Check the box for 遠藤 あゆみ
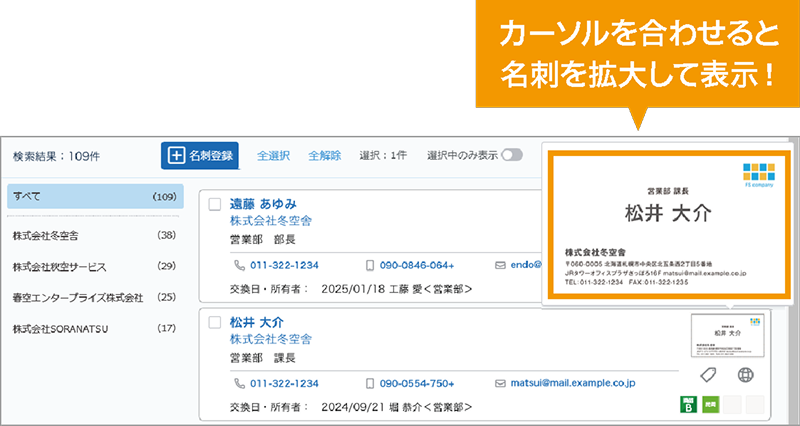This screenshot has width=800, height=426. tap(215, 204)
